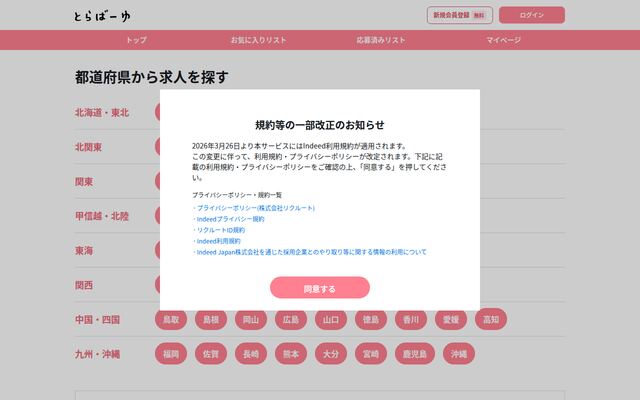
Task: Click the ログイン button
Action: tap(532, 15)
